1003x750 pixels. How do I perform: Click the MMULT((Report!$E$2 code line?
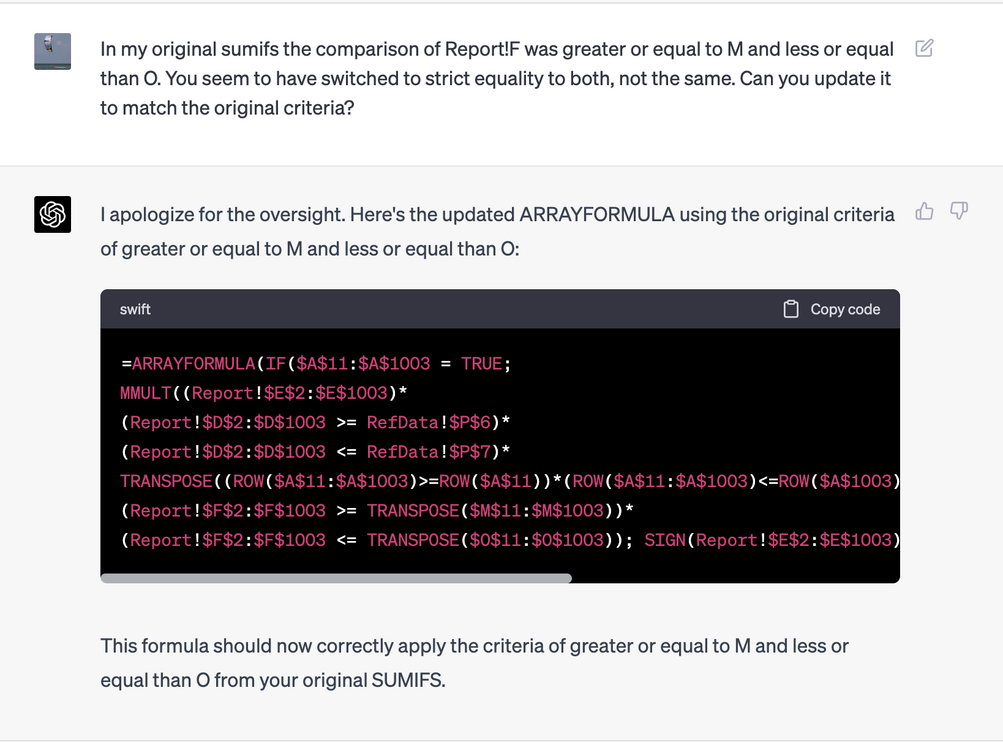click(x=264, y=393)
